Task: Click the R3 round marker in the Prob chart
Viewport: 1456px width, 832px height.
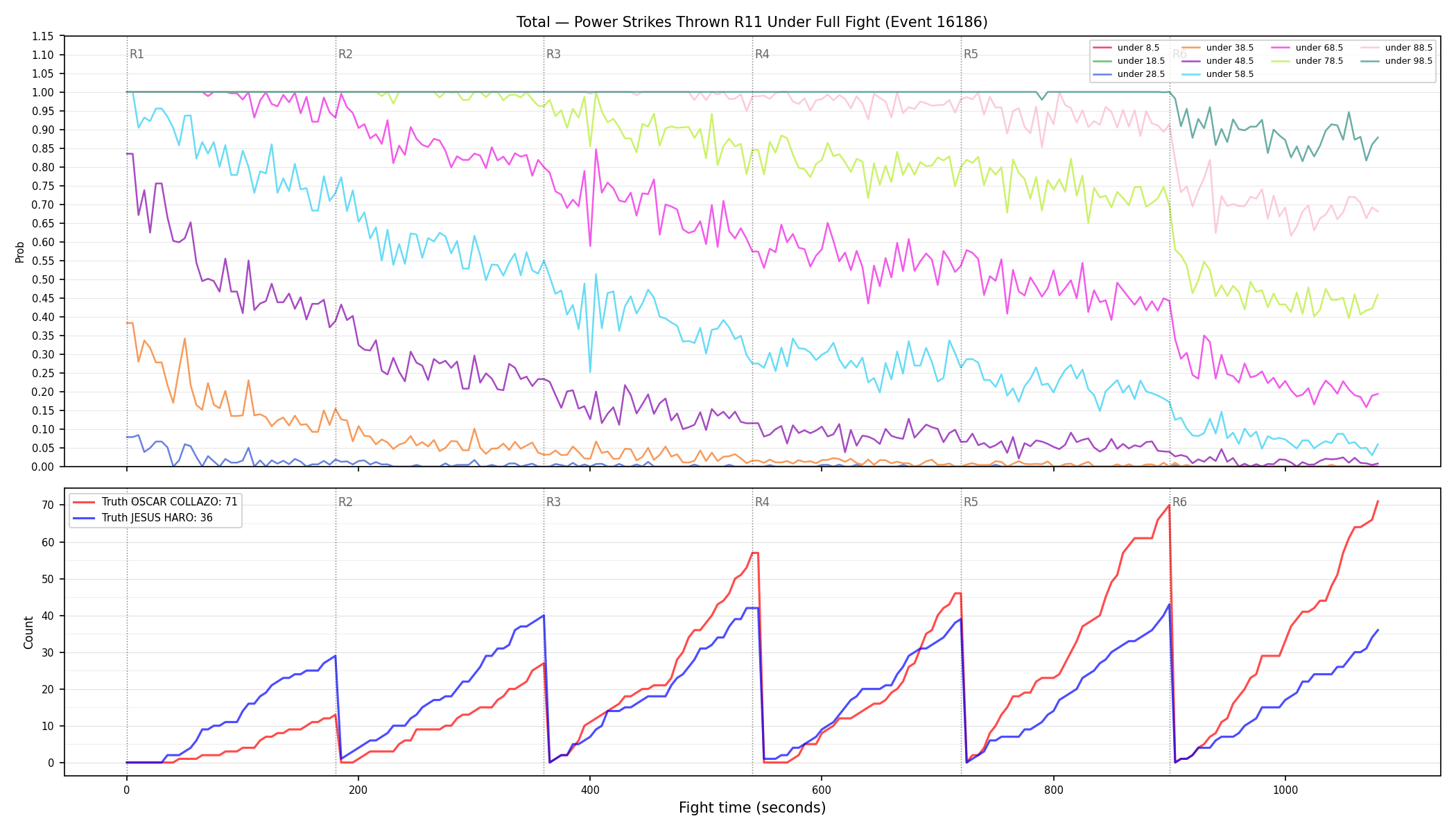Action: tap(553, 54)
